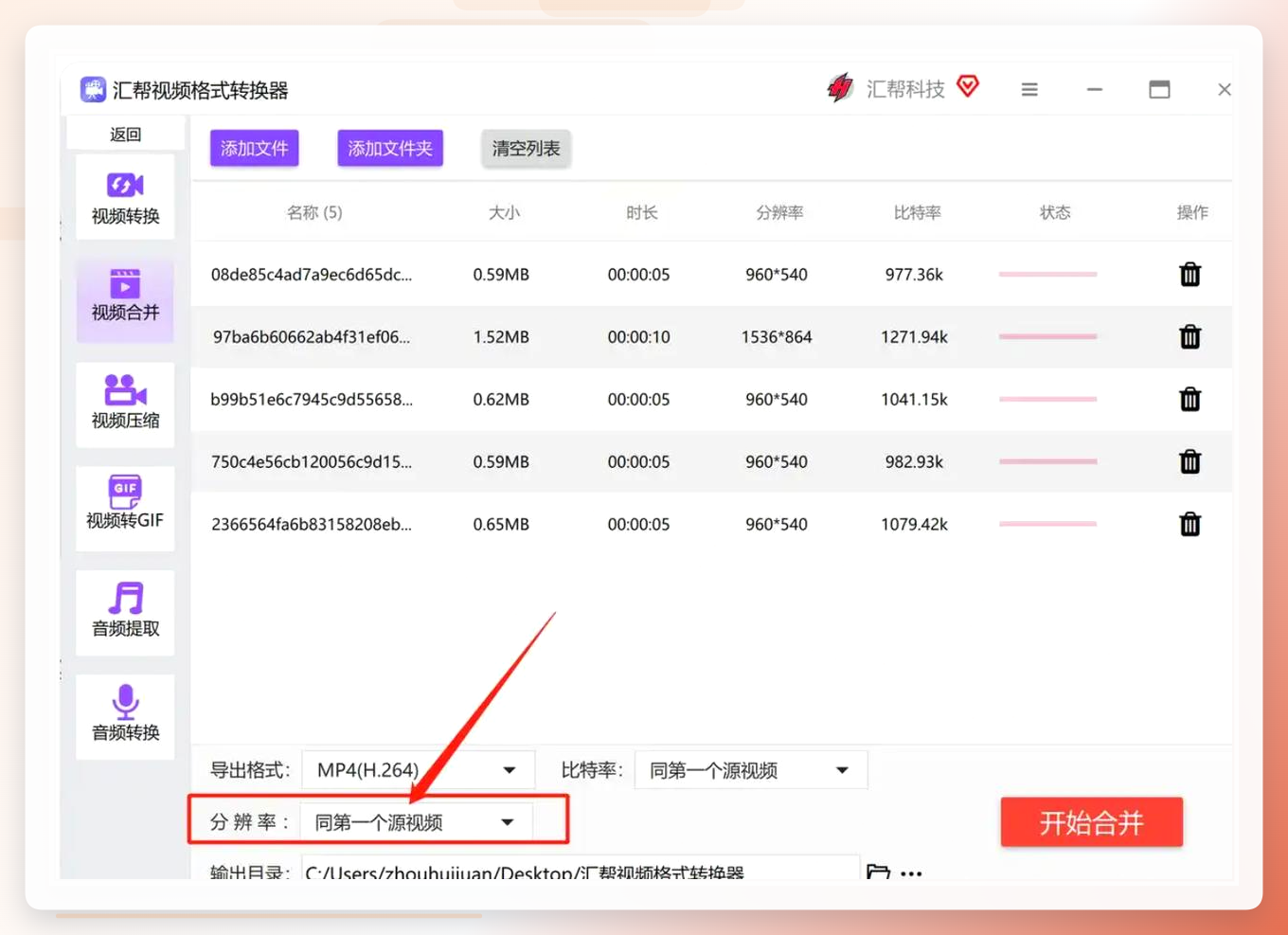
Task: Browse output folder via folder icon
Action: point(878,872)
